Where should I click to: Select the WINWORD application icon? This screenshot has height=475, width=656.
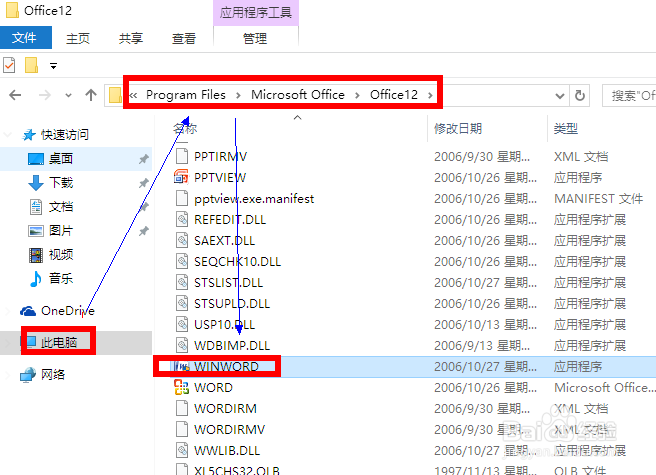pyautogui.click(x=182, y=367)
